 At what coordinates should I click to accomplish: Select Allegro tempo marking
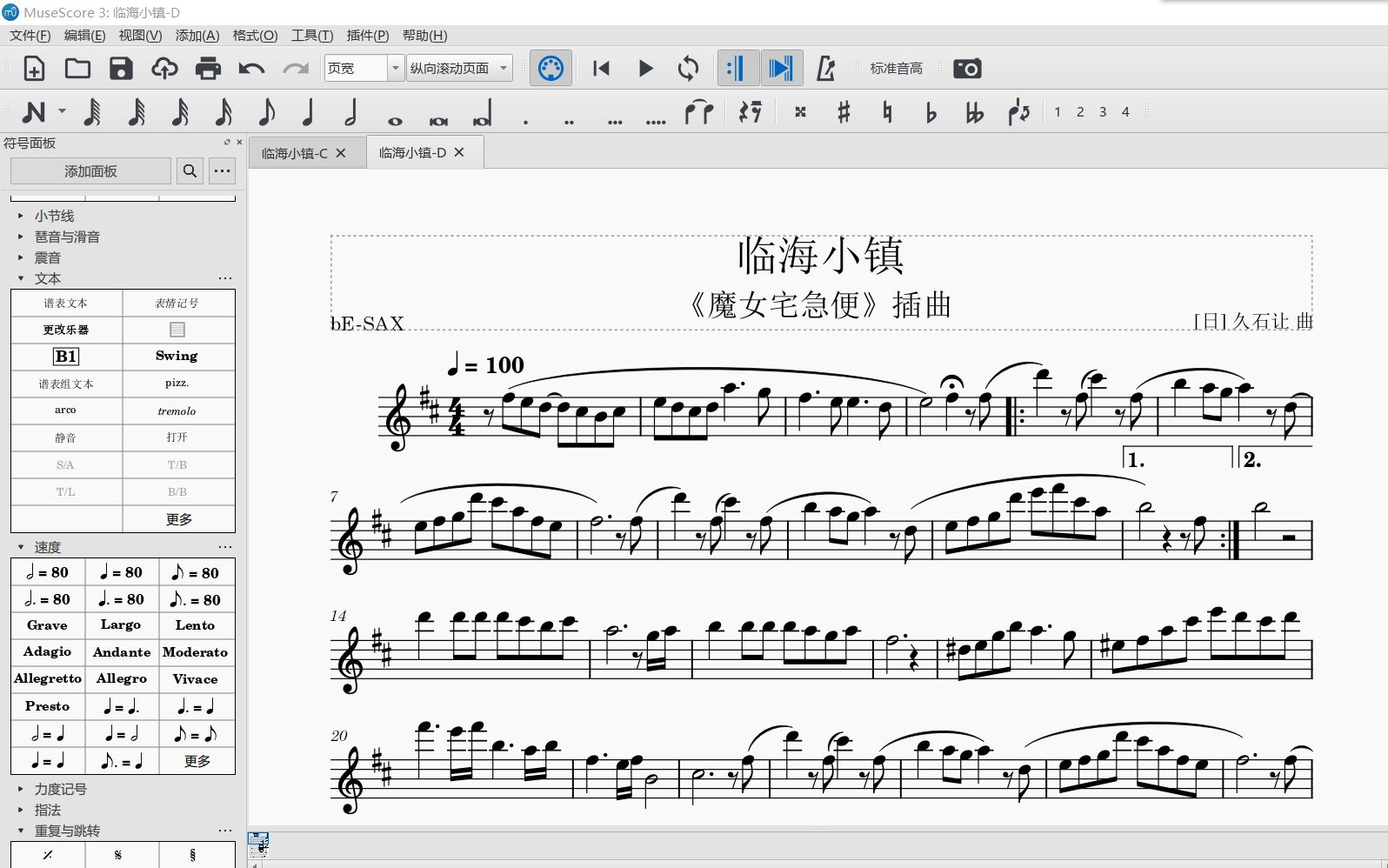122,678
